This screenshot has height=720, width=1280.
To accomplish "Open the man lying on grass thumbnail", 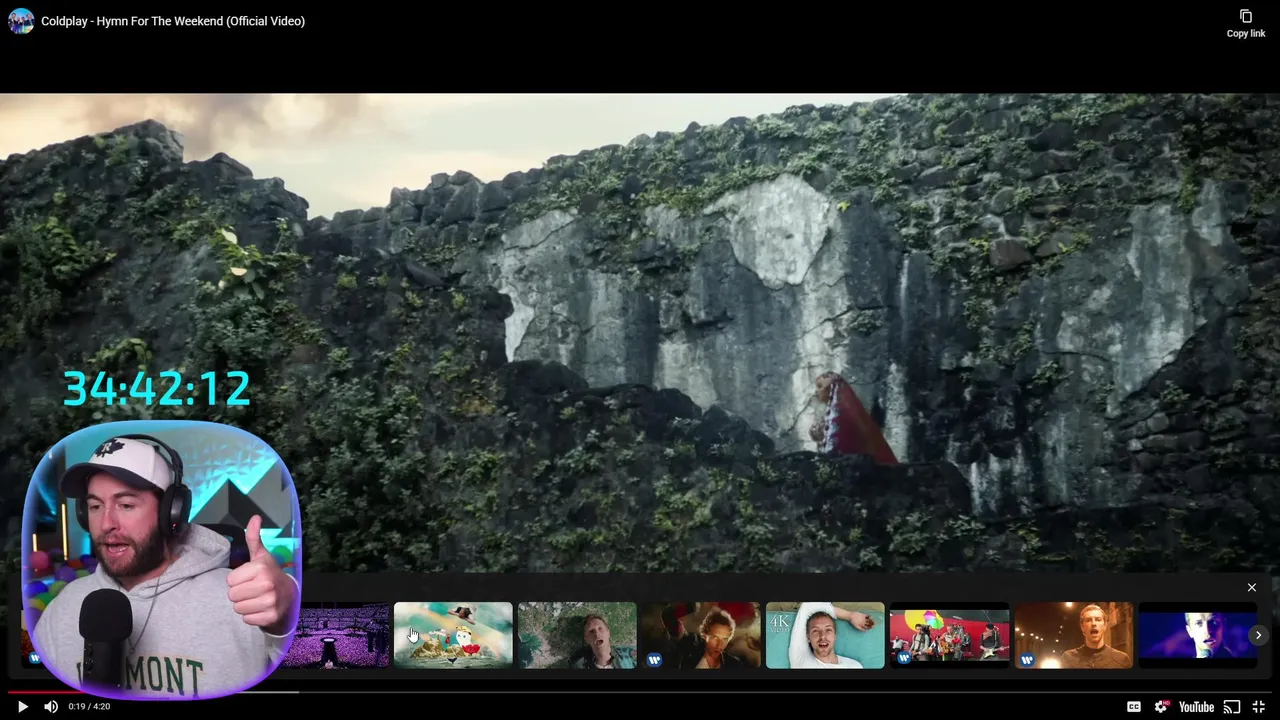I will click(577, 635).
